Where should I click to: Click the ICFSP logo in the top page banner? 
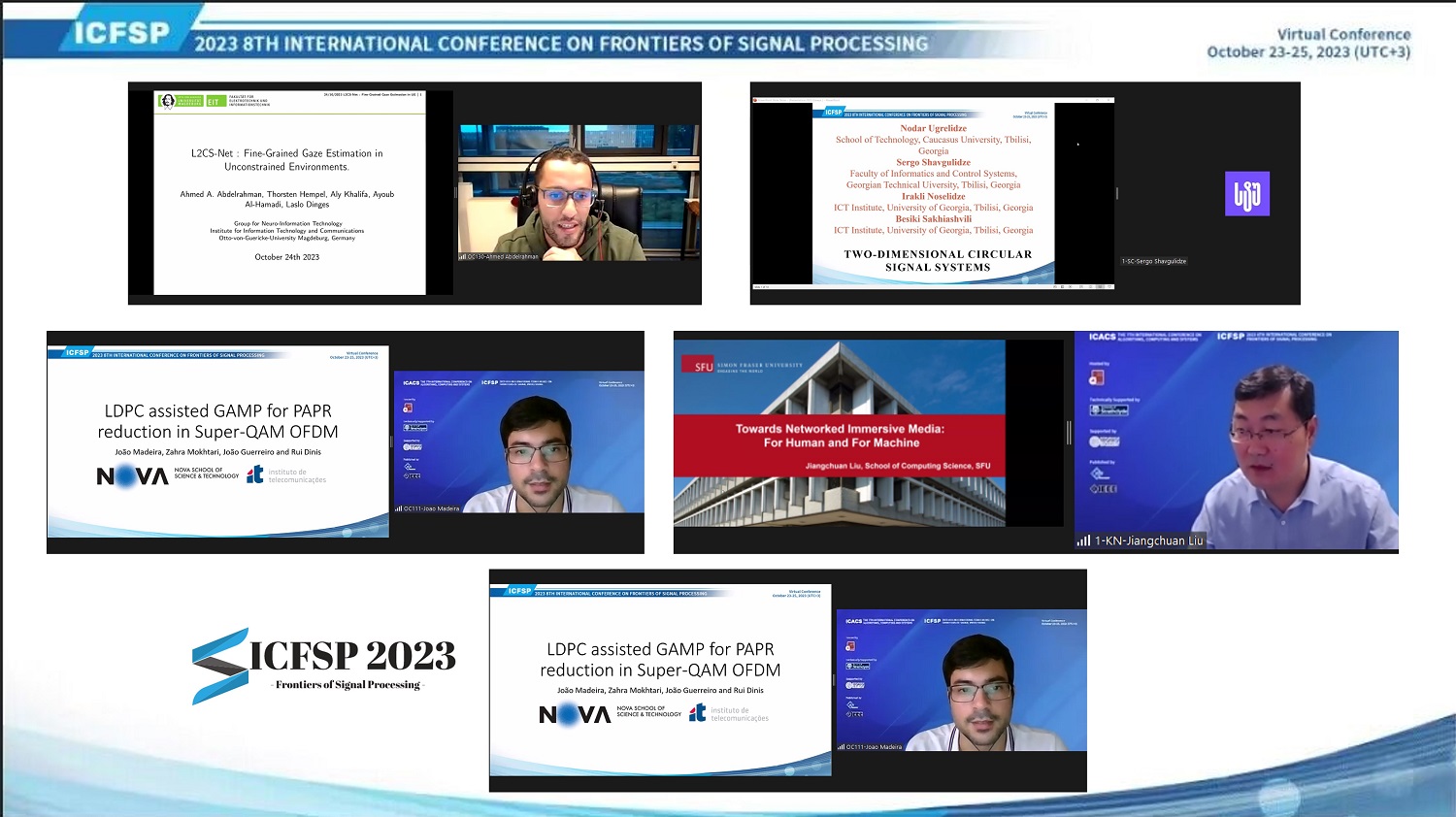(x=121, y=33)
